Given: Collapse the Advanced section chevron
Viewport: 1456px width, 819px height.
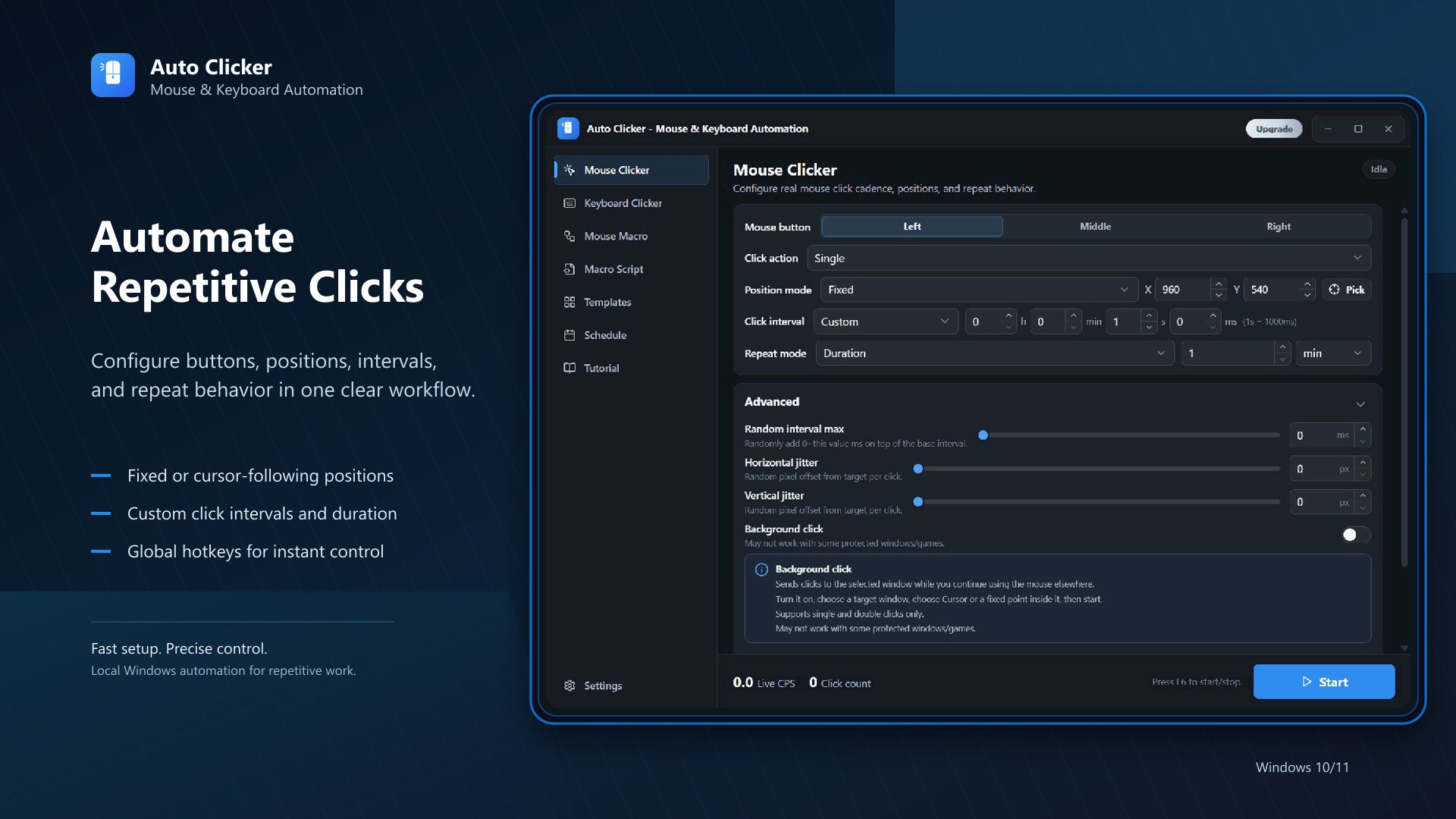Looking at the screenshot, I should click(x=1360, y=403).
